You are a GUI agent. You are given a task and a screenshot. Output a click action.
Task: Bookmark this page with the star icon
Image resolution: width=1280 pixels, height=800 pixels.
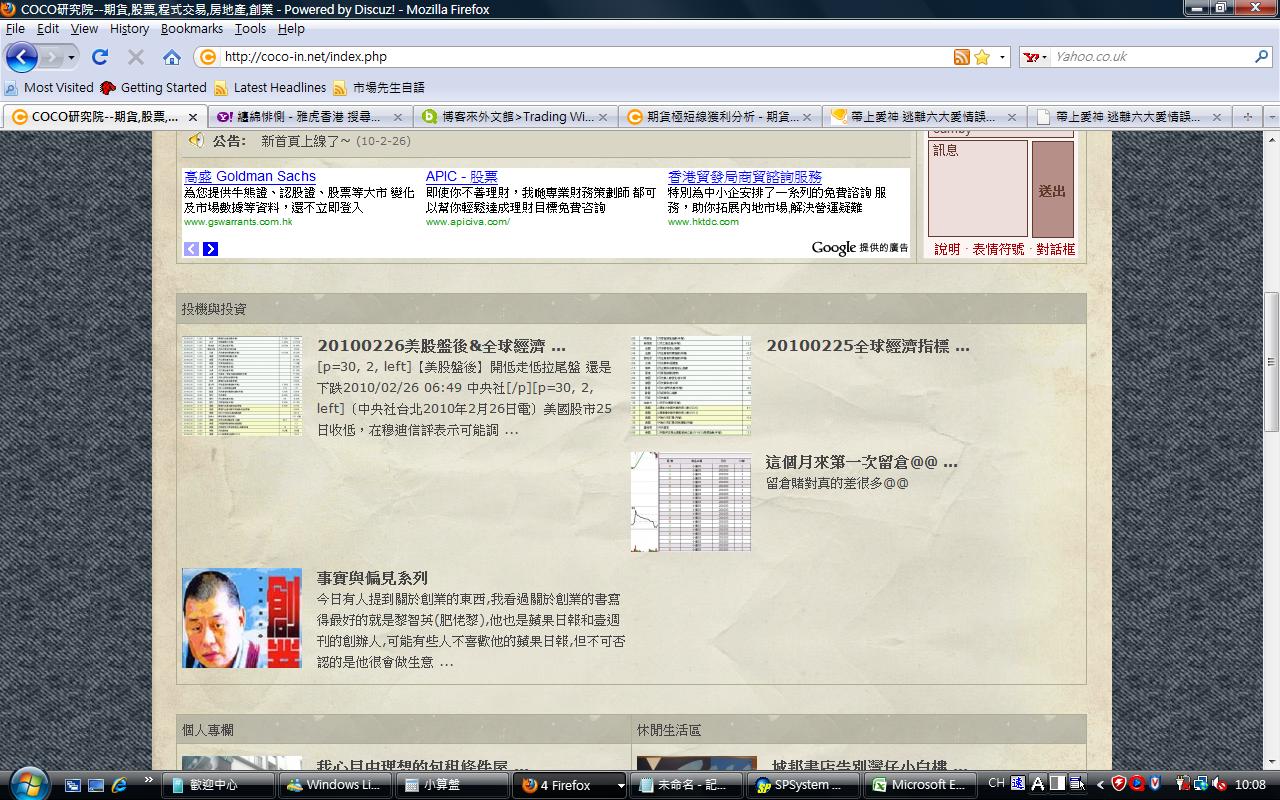click(982, 57)
